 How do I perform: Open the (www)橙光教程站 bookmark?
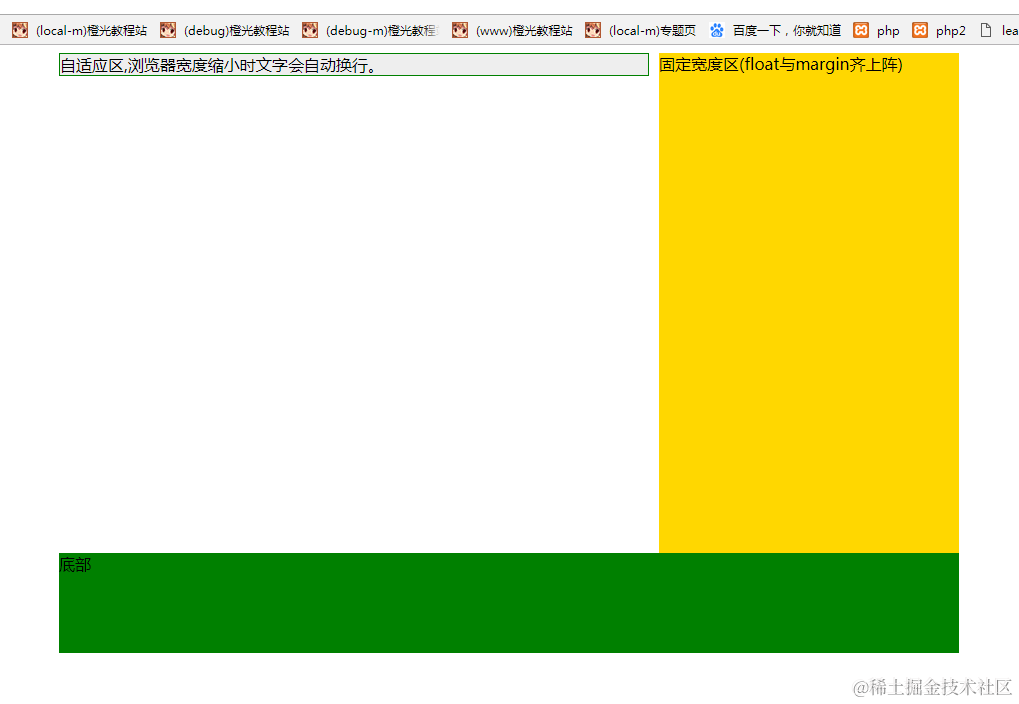click(512, 31)
